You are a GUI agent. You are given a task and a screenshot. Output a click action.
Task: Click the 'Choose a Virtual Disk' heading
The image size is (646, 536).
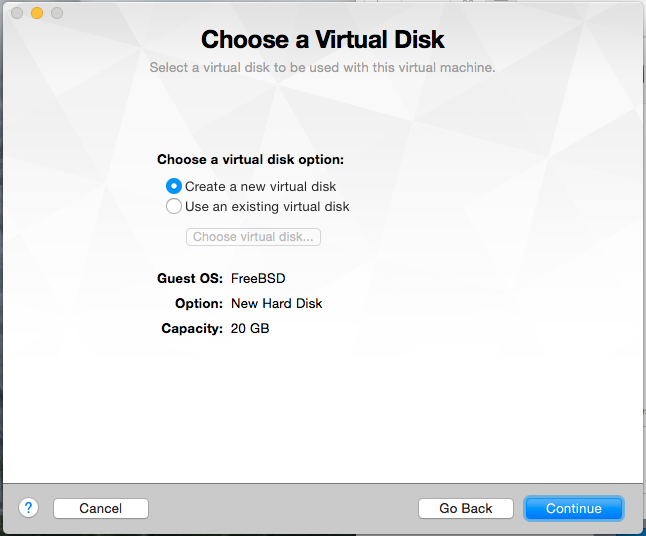pyautogui.click(x=322, y=40)
